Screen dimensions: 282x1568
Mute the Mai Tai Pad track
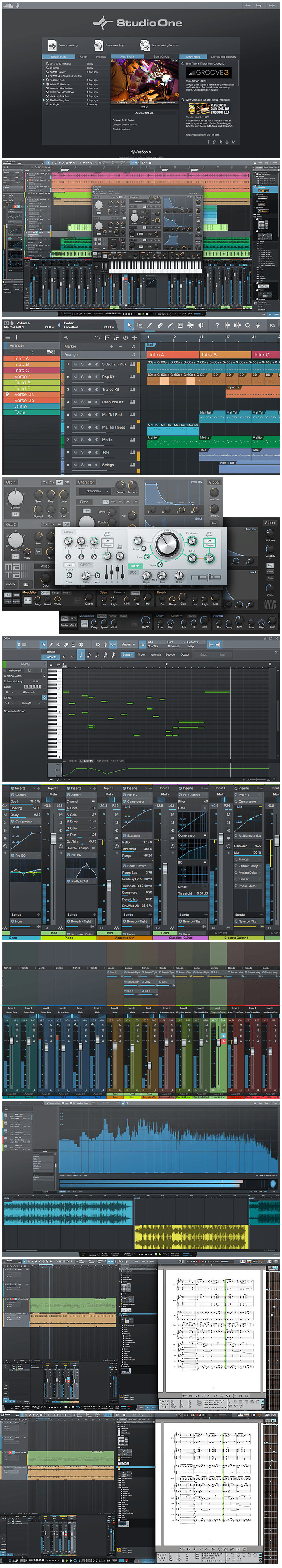75,415
